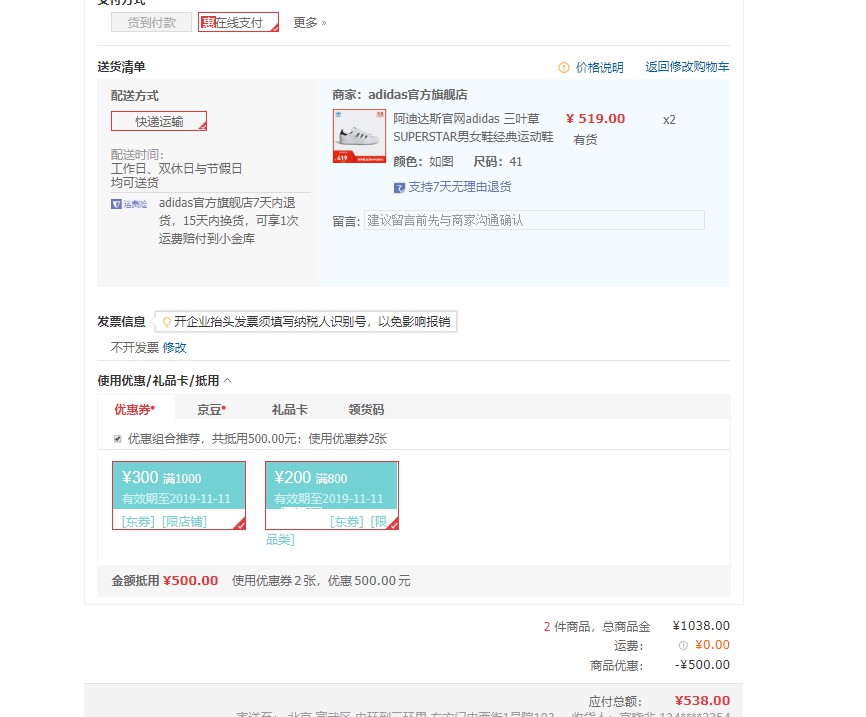Open 支持7天无理由退货 link
Screen dimensions: 866x717
[460, 187]
